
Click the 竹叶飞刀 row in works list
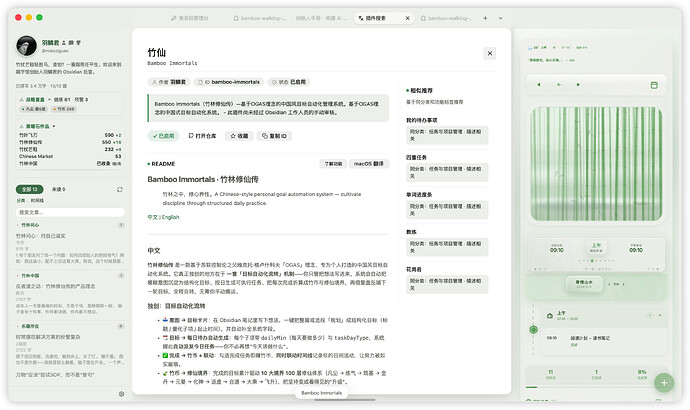pyautogui.click(x=70, y=135)
